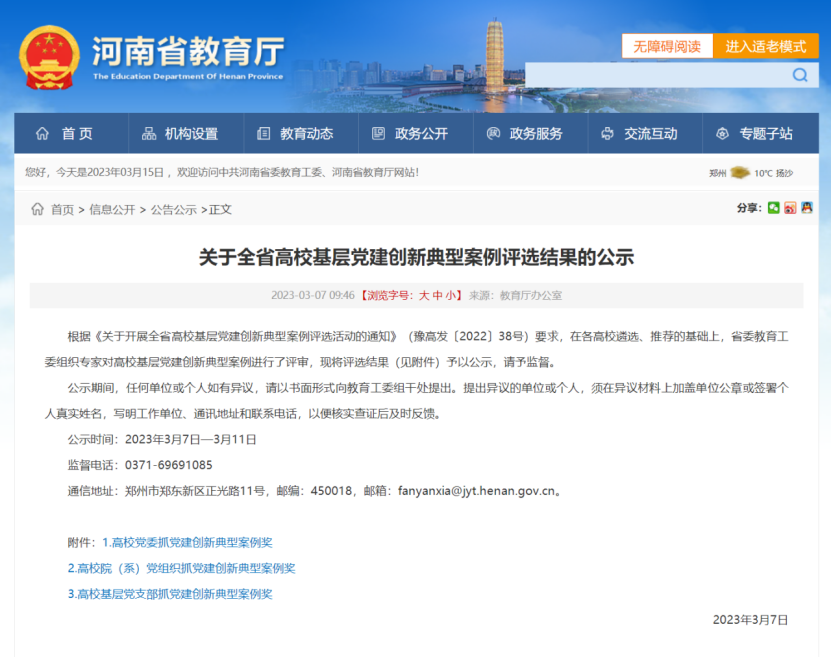The image size is (831, 658).
Task: Share the article via Weibo icon
Action: coord(789,208)
